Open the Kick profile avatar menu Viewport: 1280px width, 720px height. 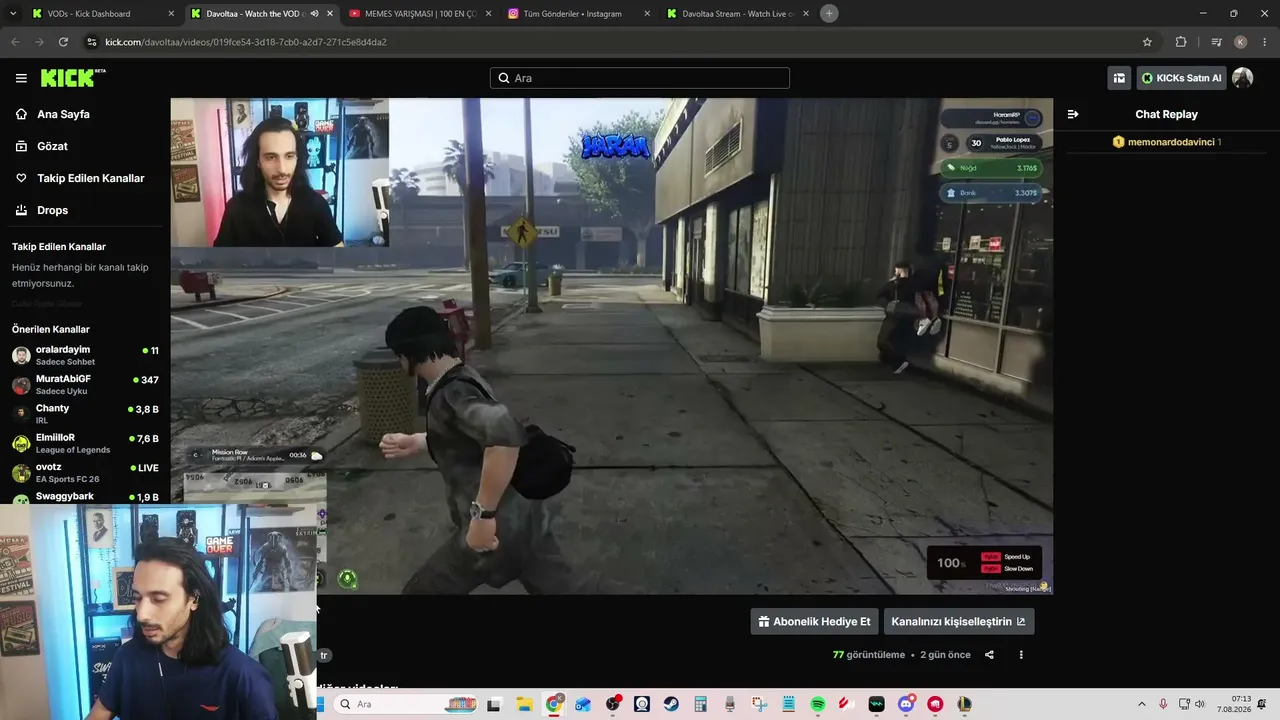1243,78
